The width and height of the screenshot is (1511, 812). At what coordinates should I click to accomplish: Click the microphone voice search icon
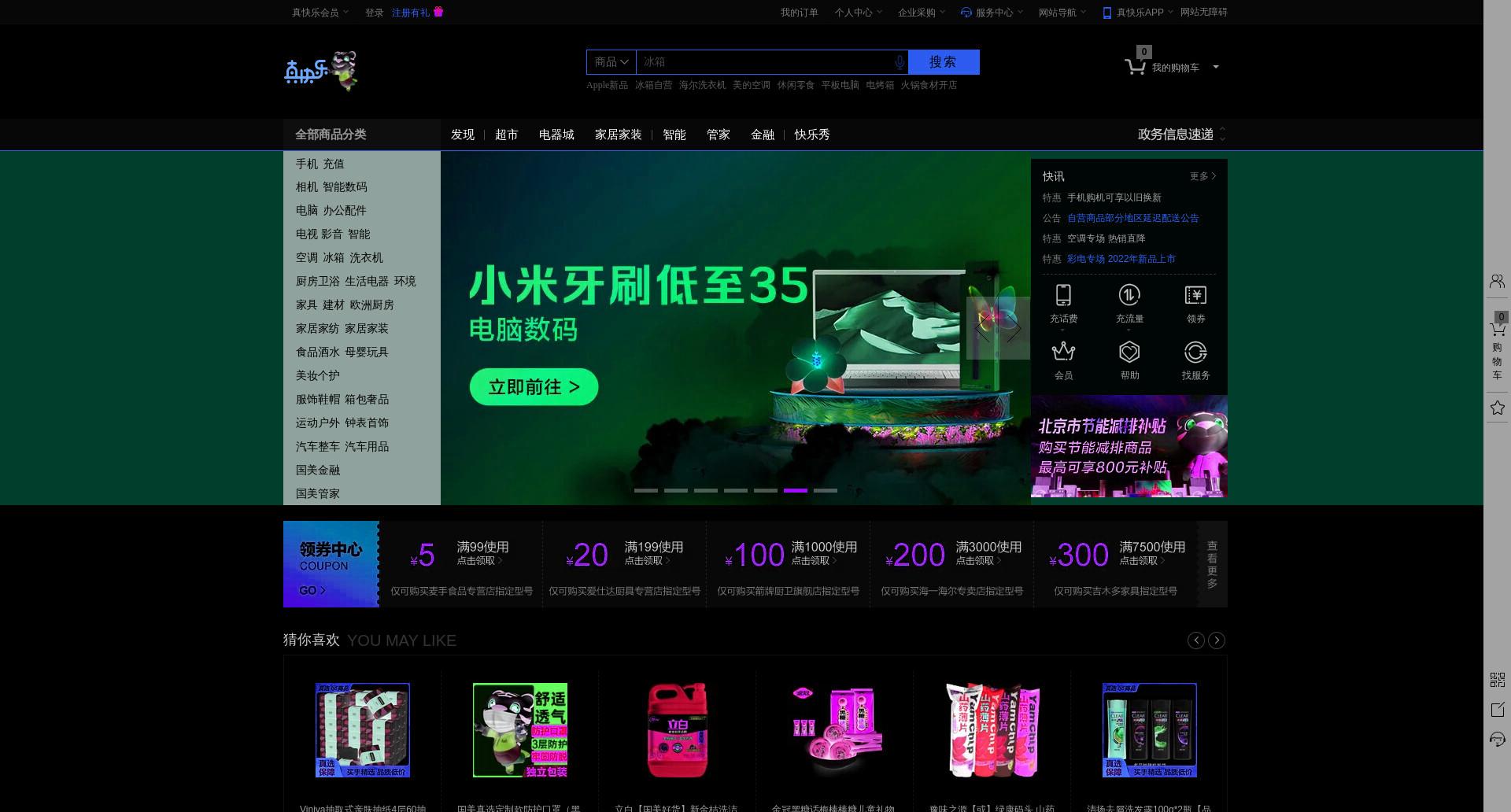pyautogui.click(x=900, y=62)
